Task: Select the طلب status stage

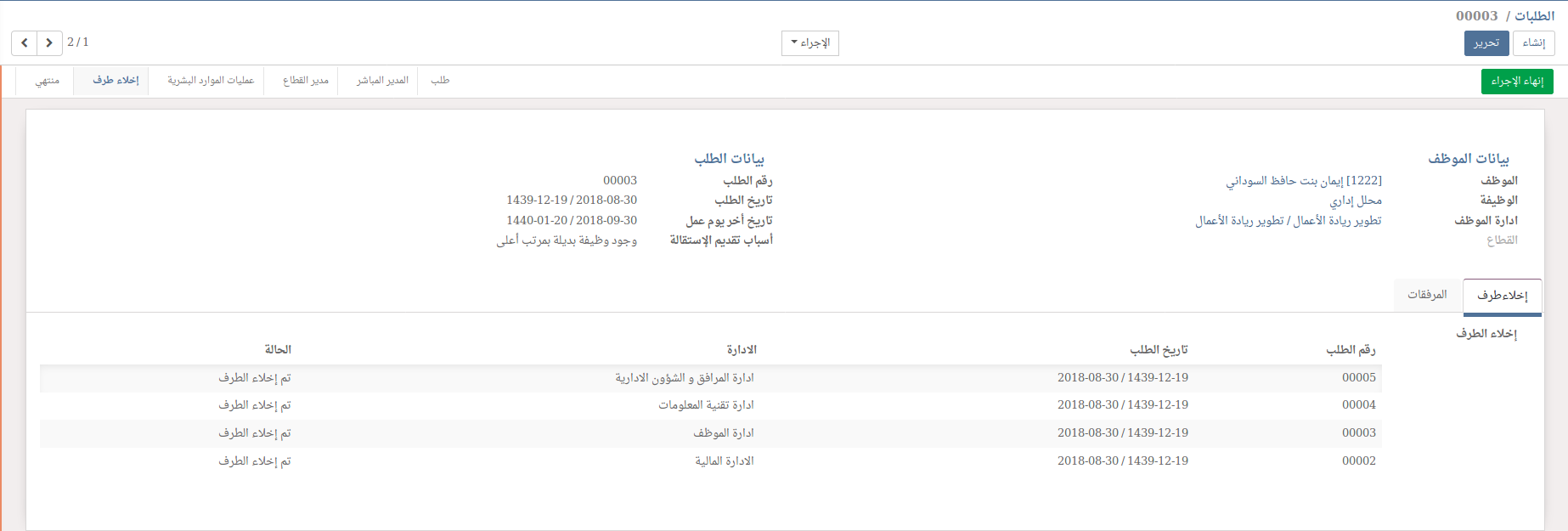Action: tap(440, 81)
